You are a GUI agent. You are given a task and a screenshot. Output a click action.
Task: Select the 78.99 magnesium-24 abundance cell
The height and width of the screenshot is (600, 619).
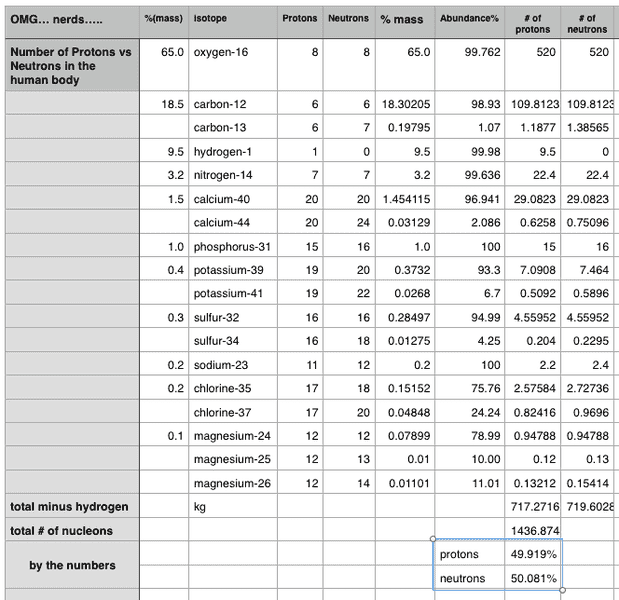pyautogui.click(x=469, y=435)
